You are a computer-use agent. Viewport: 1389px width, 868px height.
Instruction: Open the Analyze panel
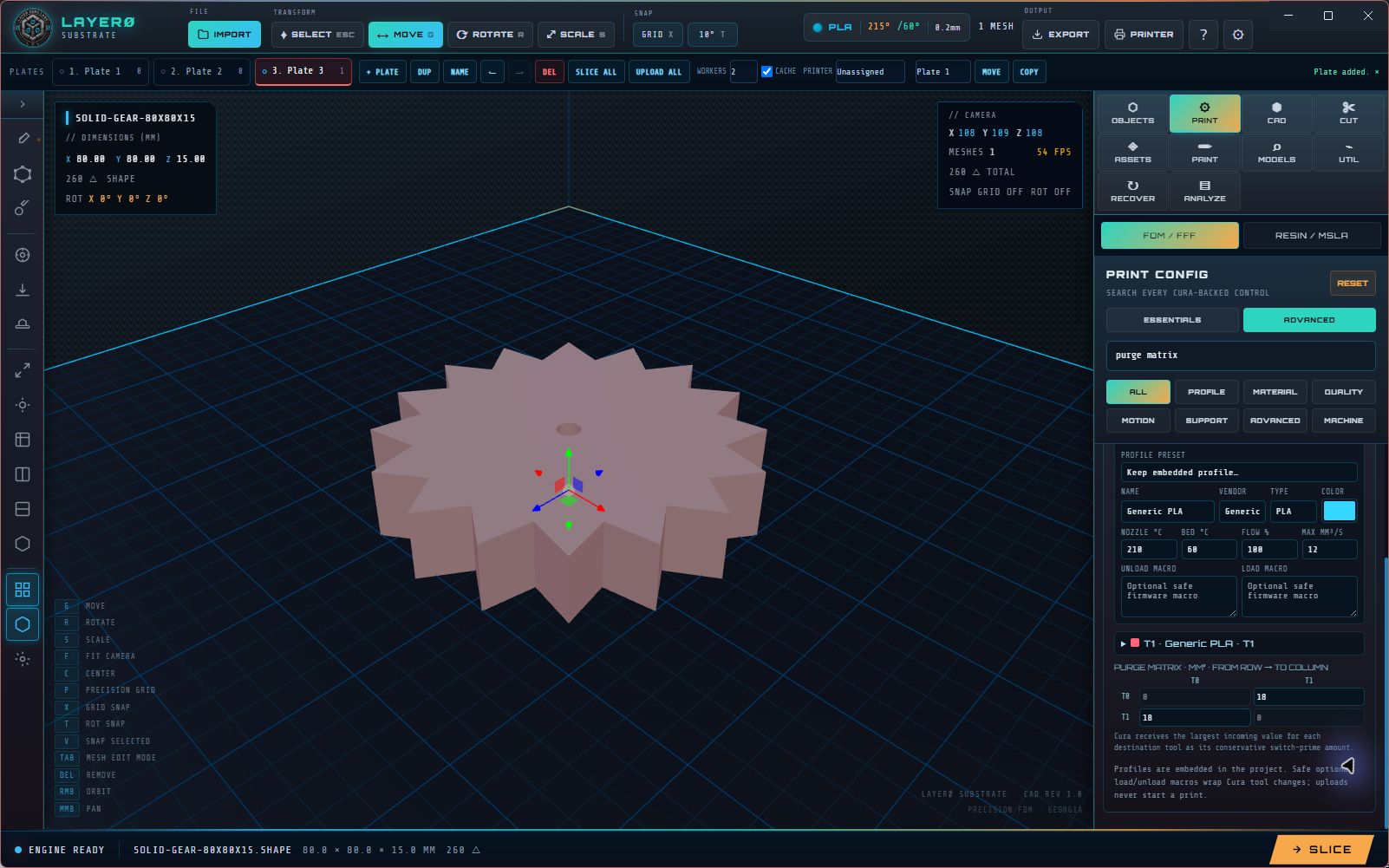(x=1204, y=192)
